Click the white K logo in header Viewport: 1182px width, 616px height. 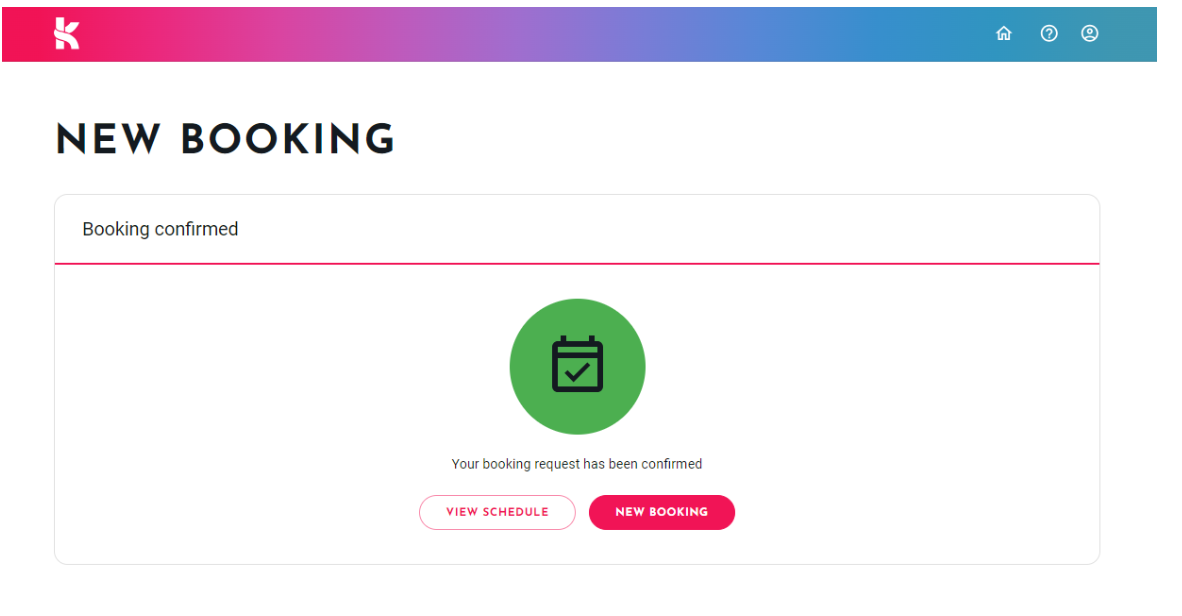click(66, 34)
